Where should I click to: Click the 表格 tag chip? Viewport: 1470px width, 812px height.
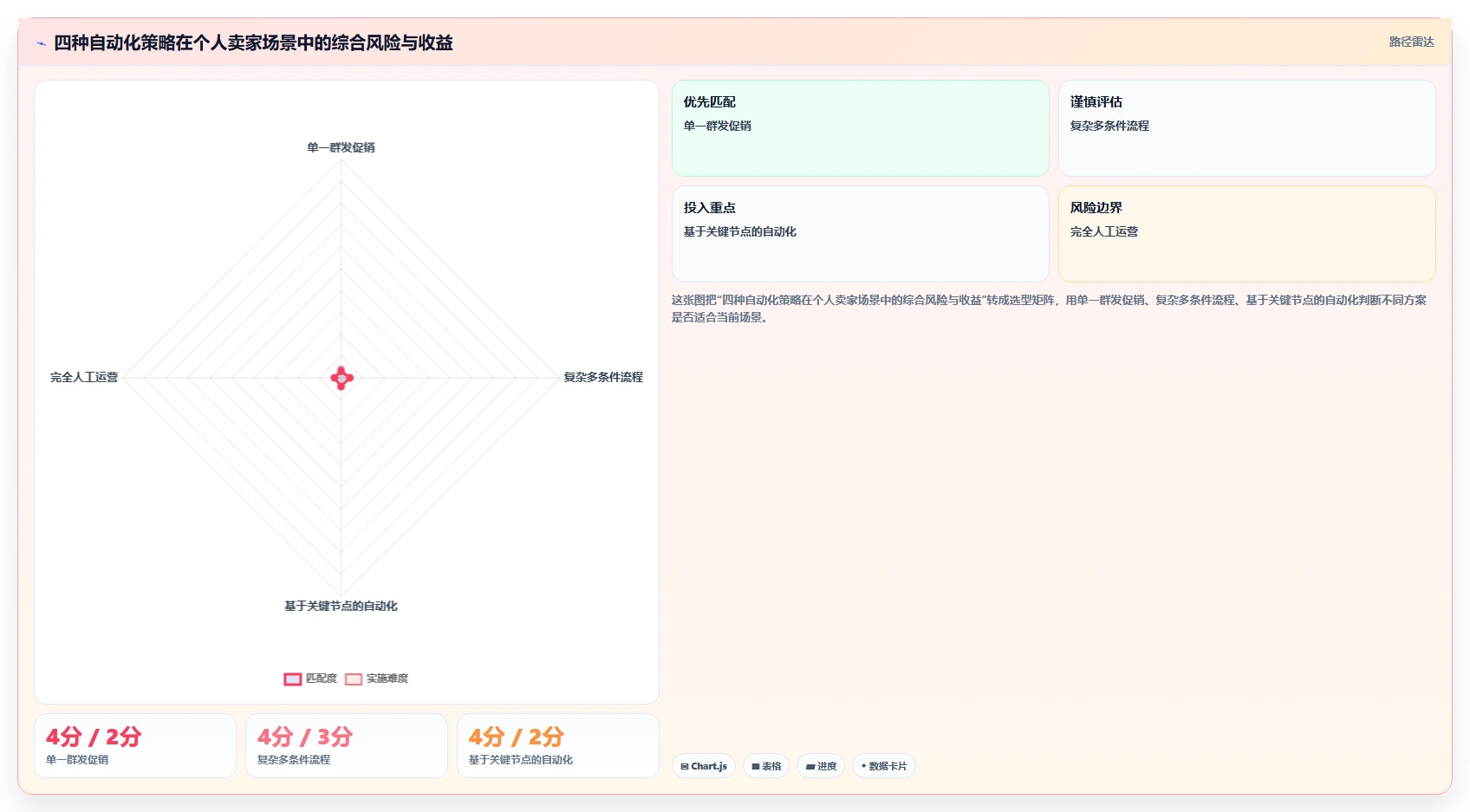(x=766, y=766)
